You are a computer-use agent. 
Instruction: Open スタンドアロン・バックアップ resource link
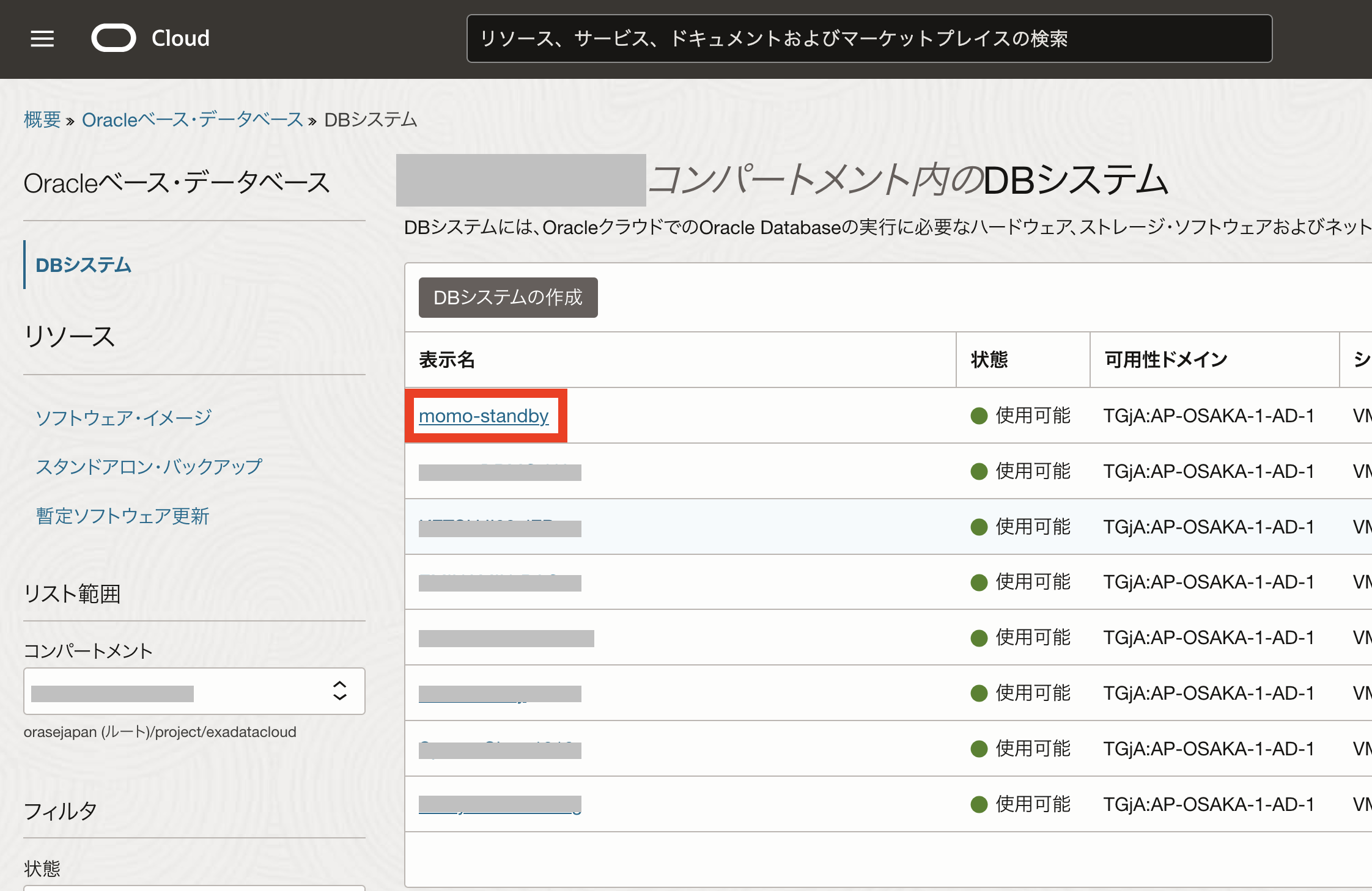[149, 467]
